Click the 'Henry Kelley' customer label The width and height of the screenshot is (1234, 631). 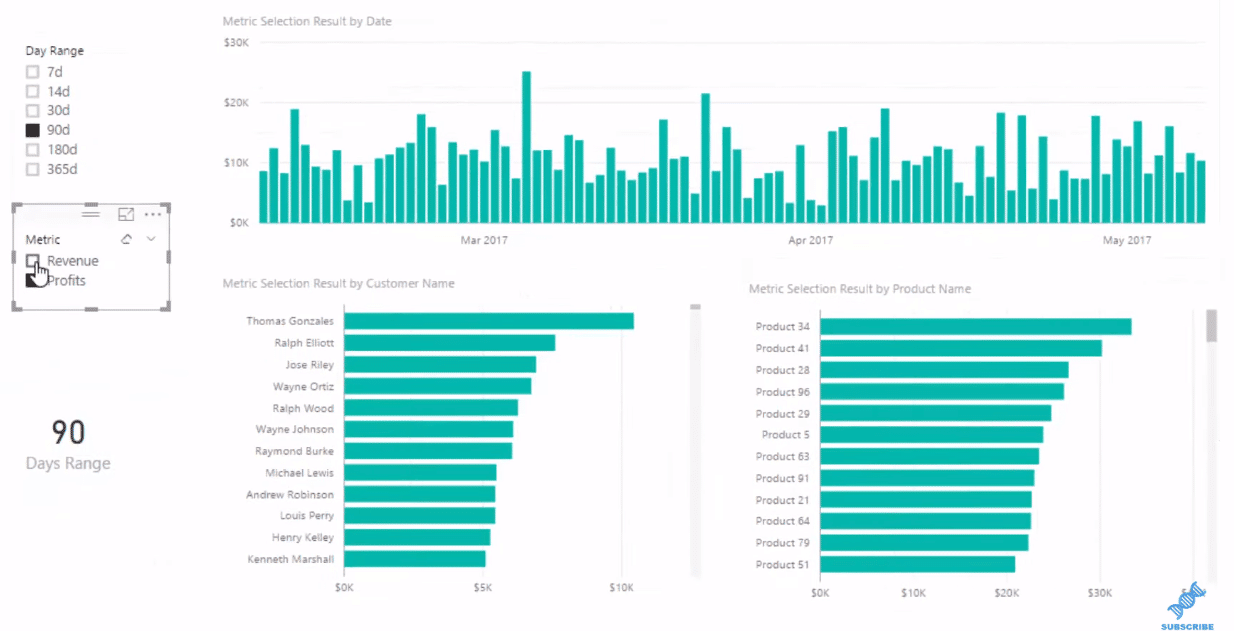pyautogui.click(x=303, y=537)
